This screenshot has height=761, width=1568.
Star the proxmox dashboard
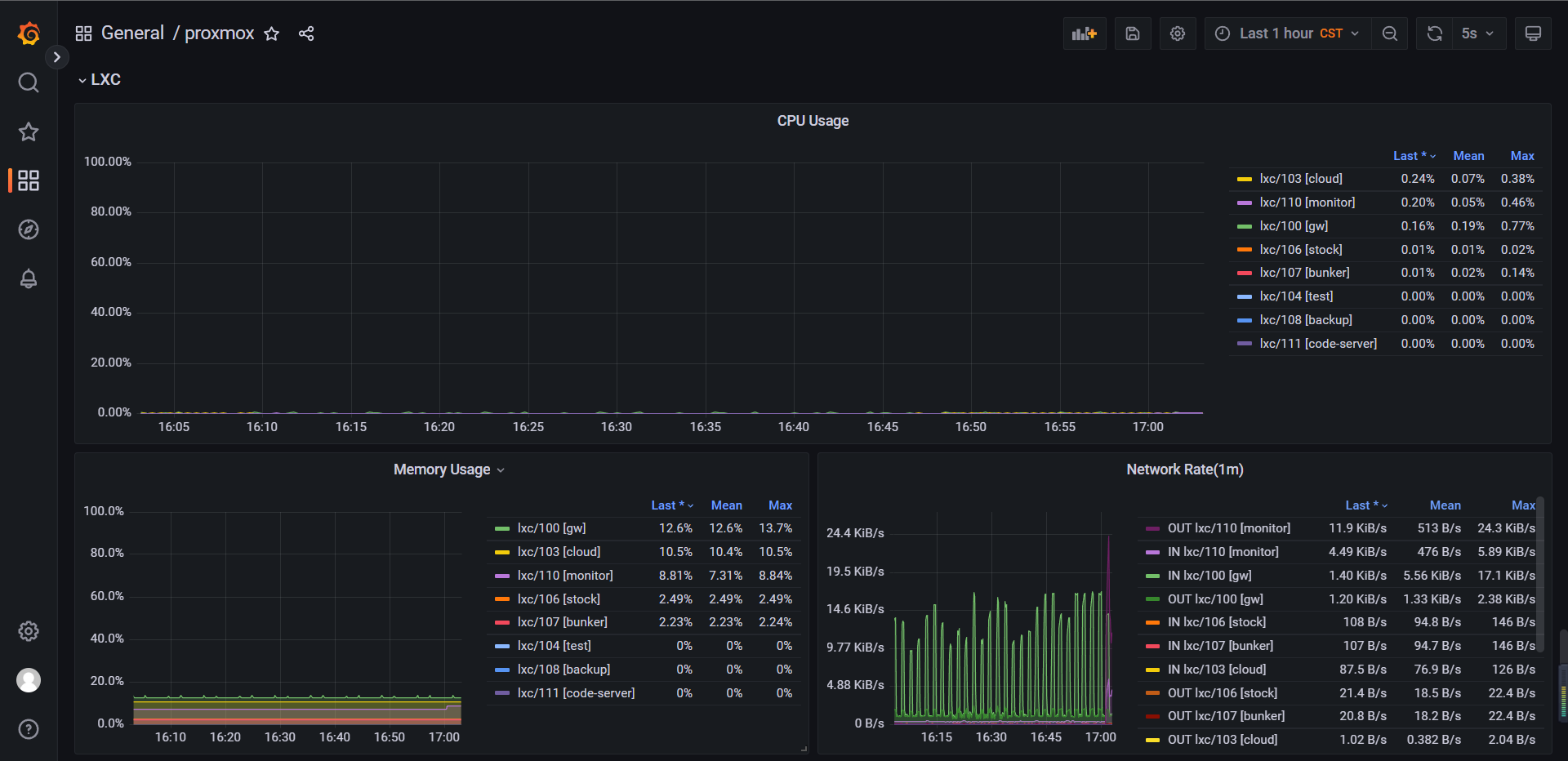click(272, 33)
